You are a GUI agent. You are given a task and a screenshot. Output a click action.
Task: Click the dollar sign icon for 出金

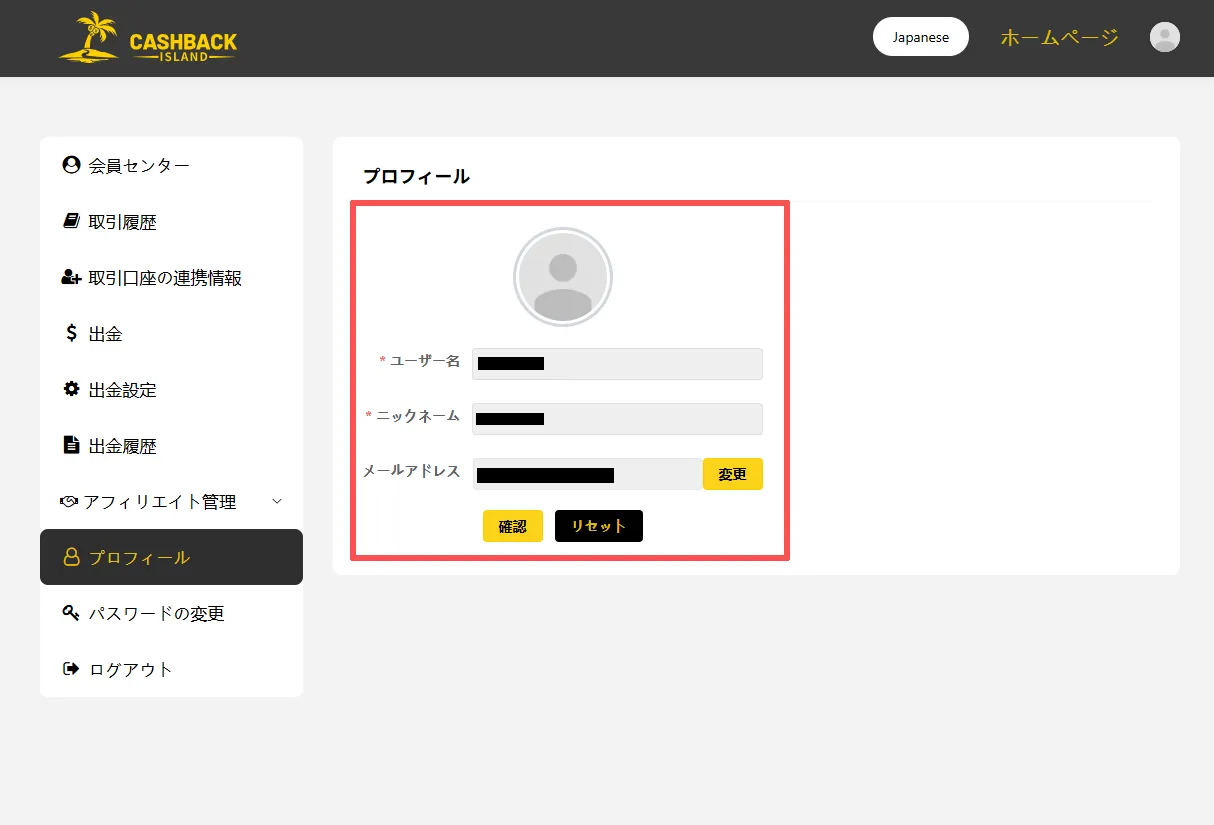coord(71,334)
